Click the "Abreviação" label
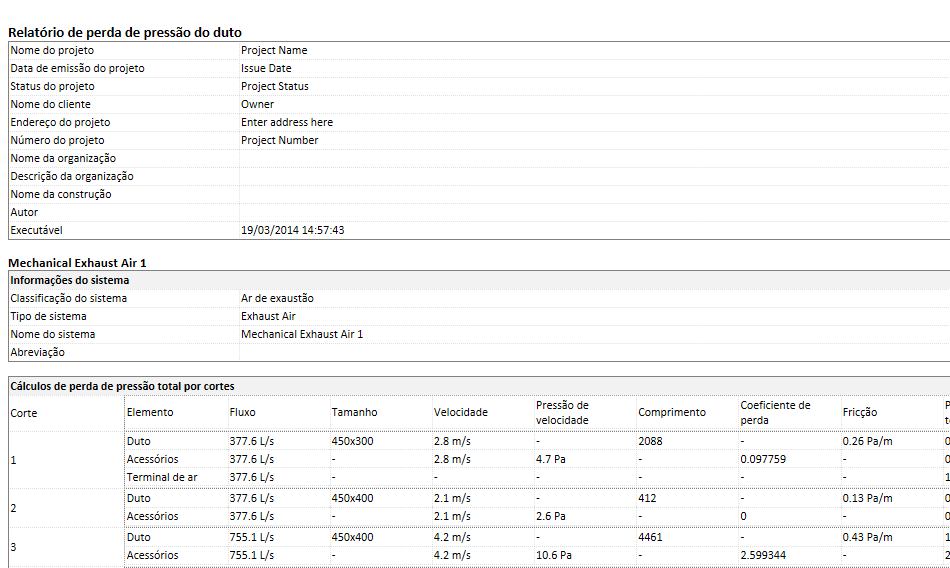The width and height of the screenshot is (950, 568). click(x=38, y=352)
